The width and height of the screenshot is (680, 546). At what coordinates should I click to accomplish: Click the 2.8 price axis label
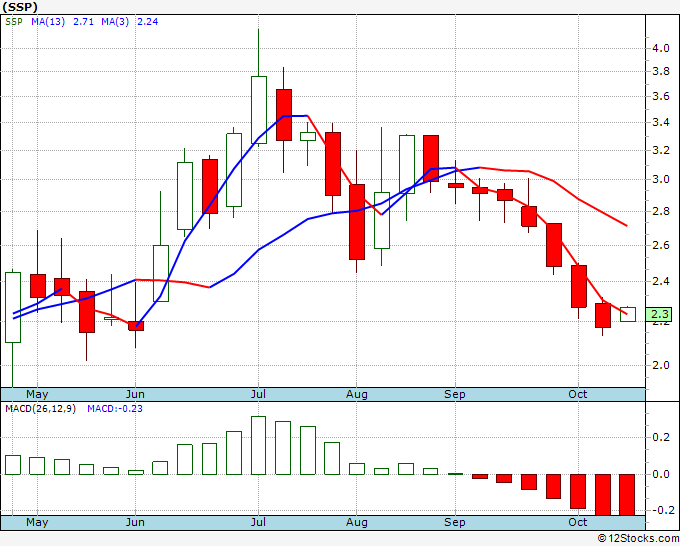pos(661,211)
